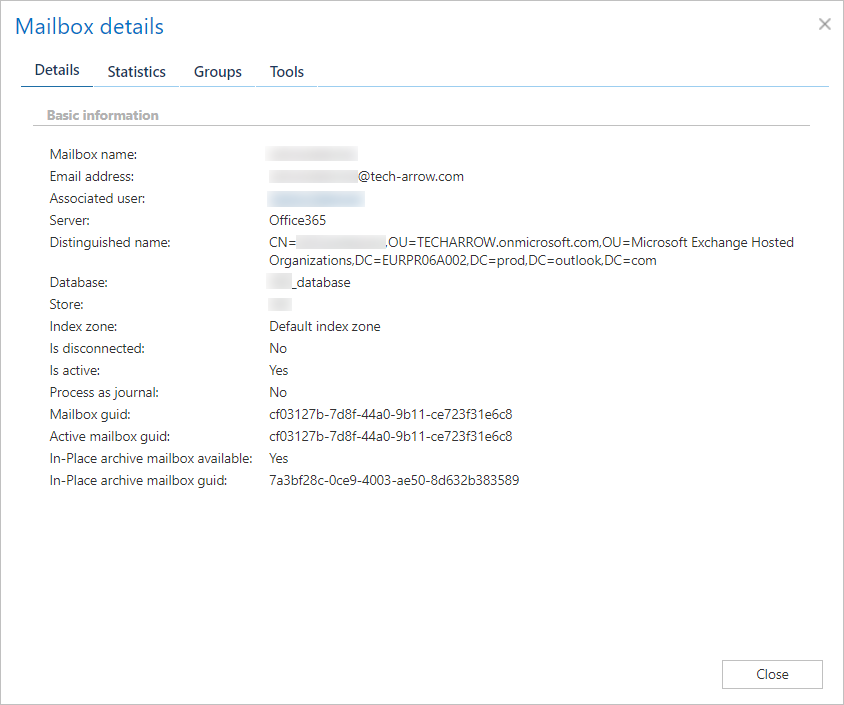Click the Details tab
844x705 pixels.
point(57,71)
